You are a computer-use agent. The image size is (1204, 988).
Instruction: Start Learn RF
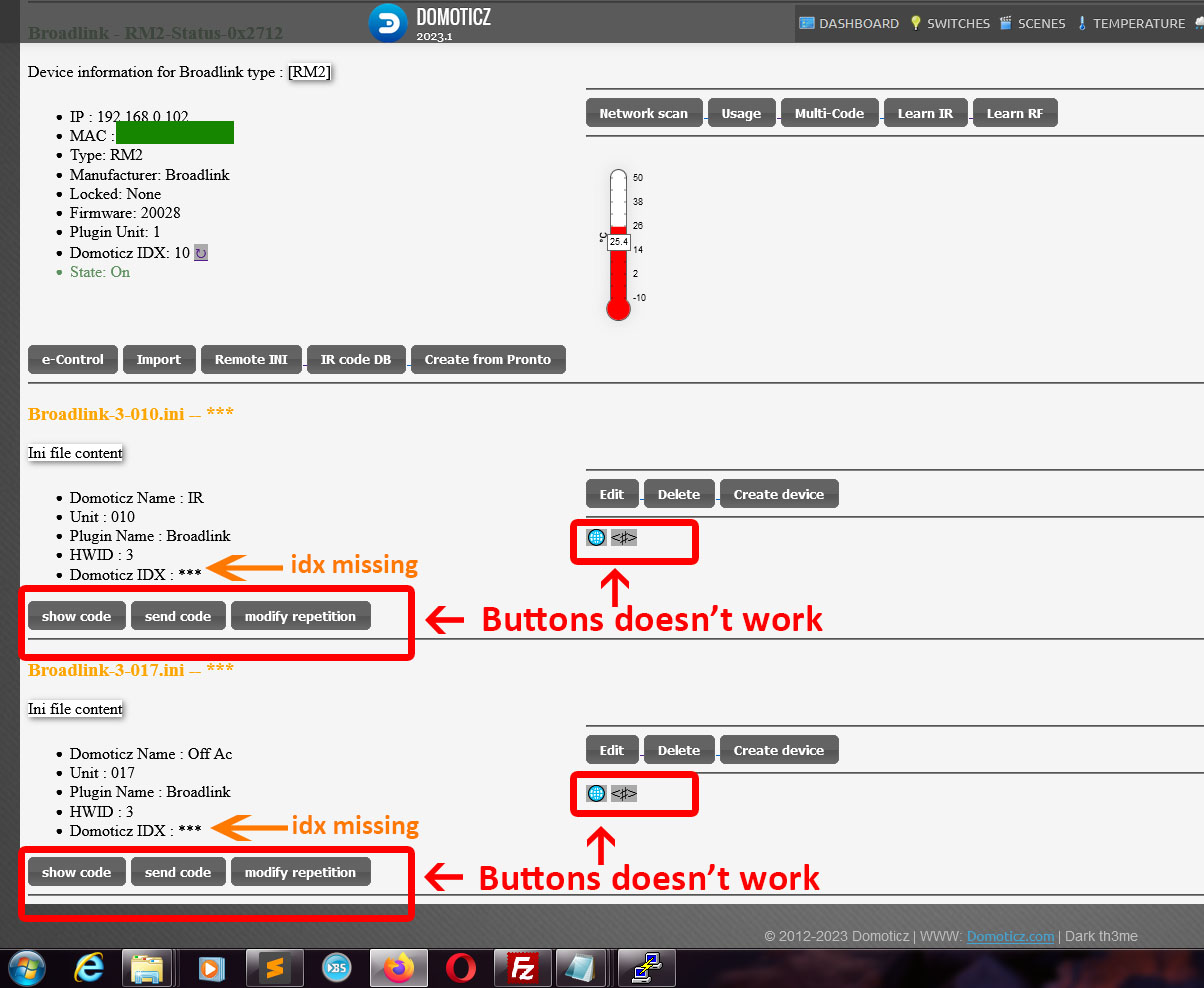pyautogui.click(x=1015, y=113)
